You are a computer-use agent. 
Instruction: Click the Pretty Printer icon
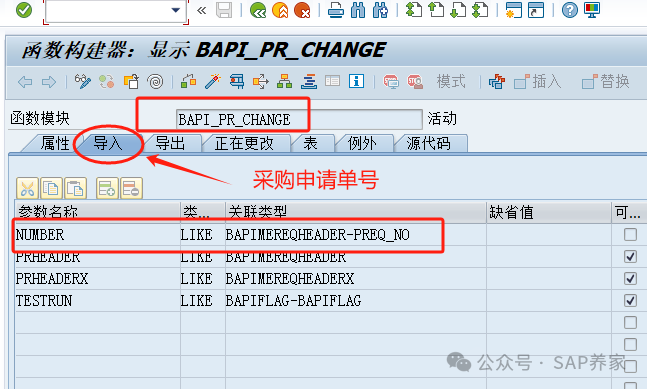(497, 82)
